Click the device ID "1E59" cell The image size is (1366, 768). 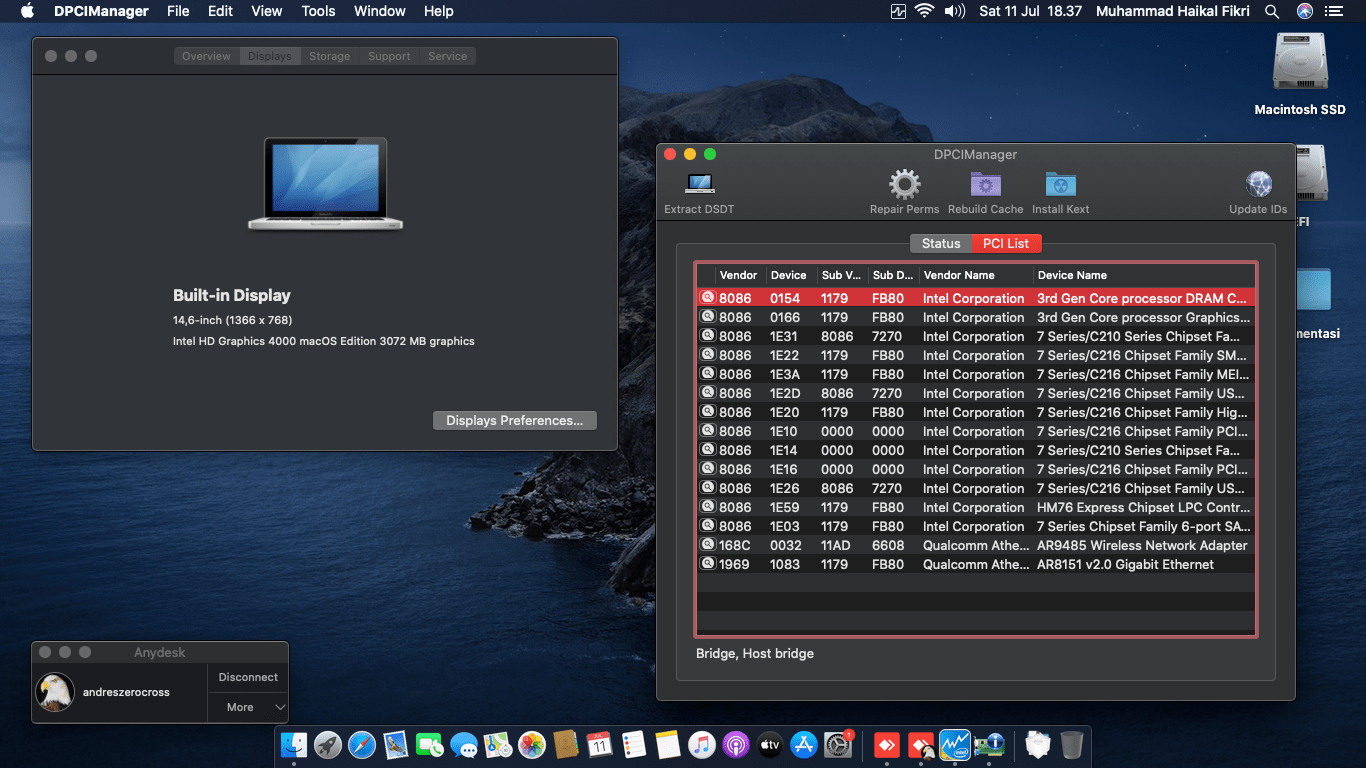click(784, 507)
